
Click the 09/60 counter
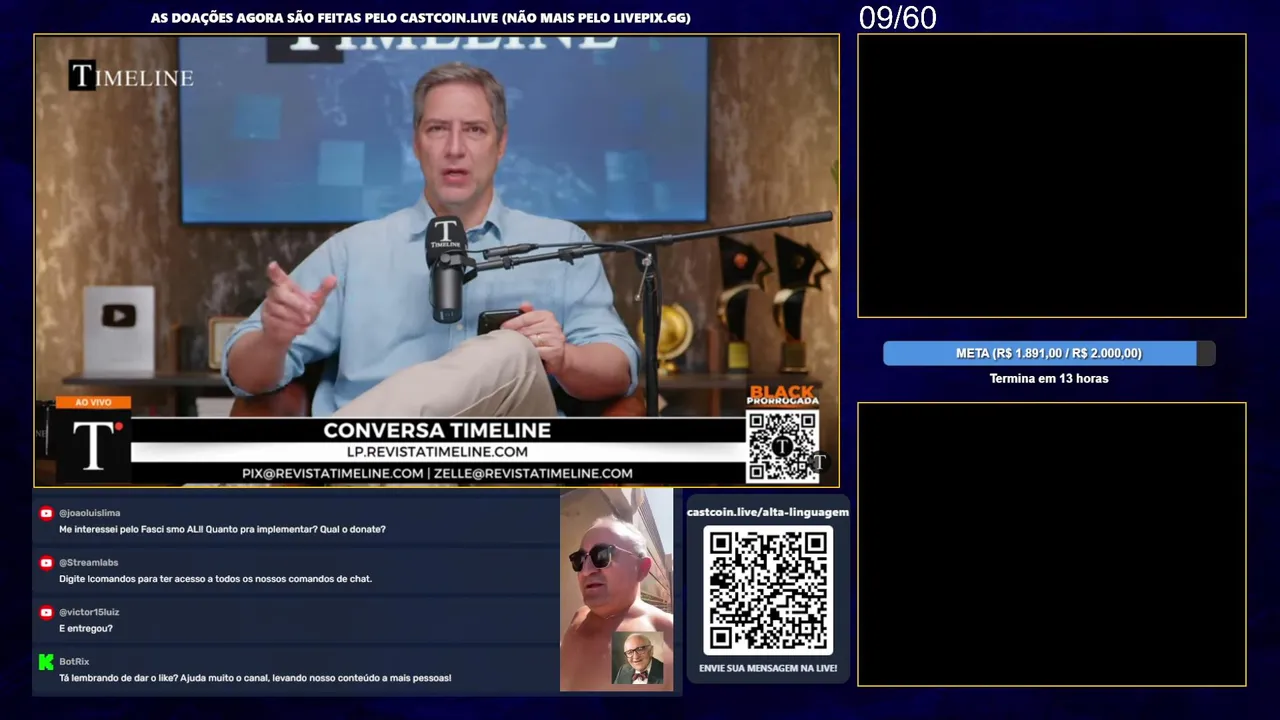898,18
